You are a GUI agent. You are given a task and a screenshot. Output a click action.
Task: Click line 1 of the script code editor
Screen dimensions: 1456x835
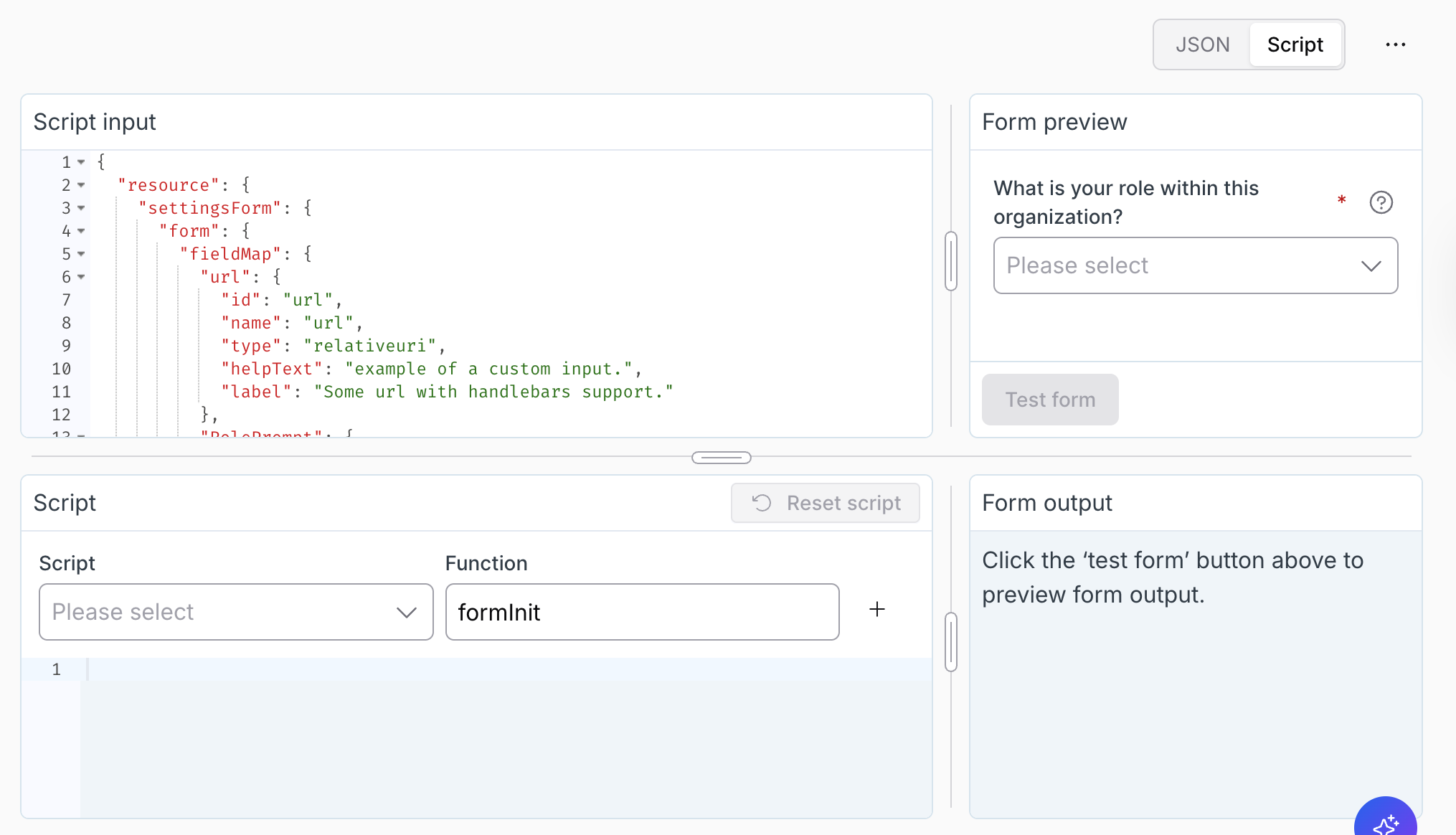pyautogui.click(x=506, y=669)
